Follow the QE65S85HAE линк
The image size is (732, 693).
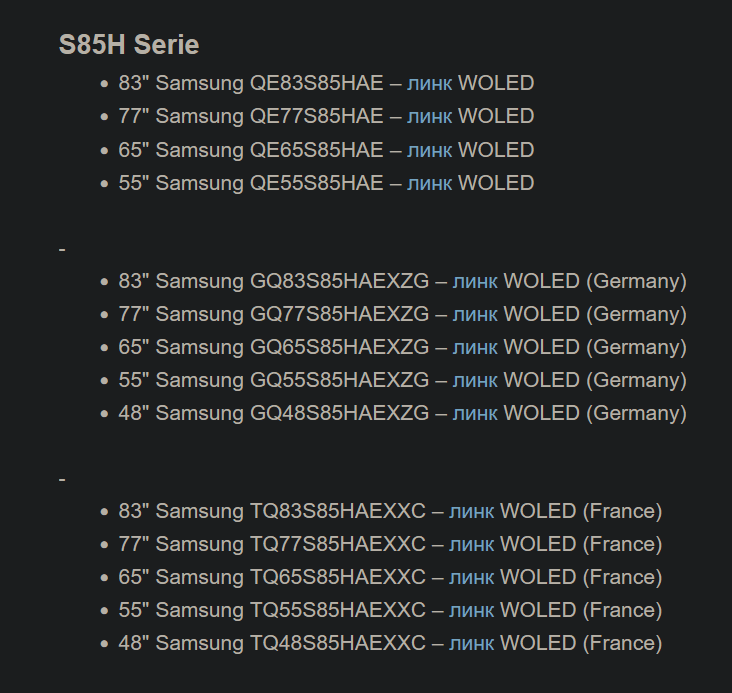coord(429,150)
